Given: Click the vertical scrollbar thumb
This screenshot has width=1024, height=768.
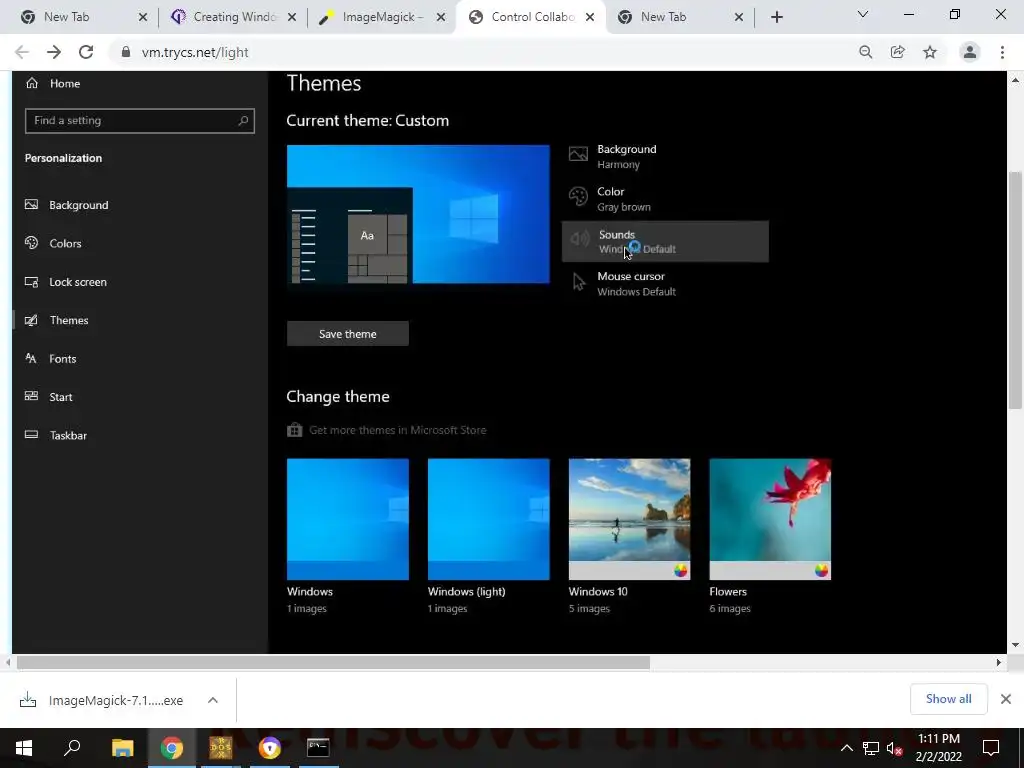Looking at the screenshot, I should (1015, 291).
